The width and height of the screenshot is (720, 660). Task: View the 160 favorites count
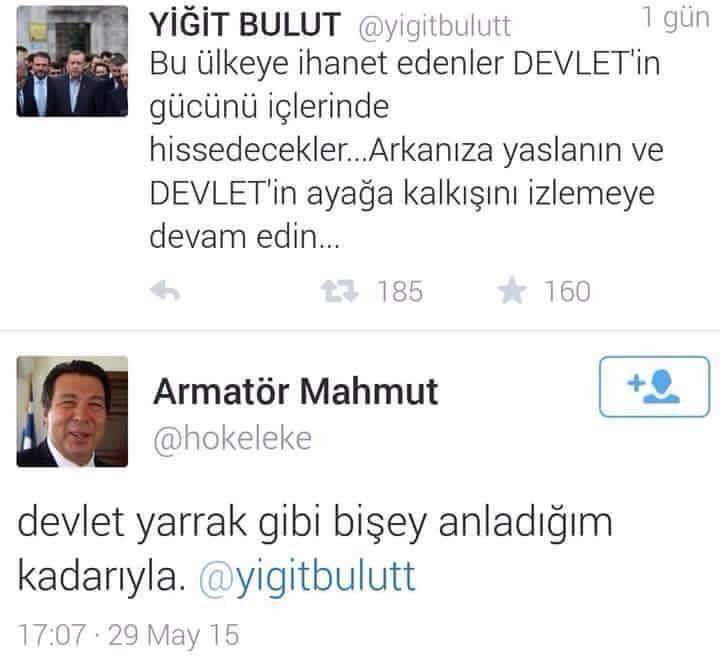[x=568, y=292]
